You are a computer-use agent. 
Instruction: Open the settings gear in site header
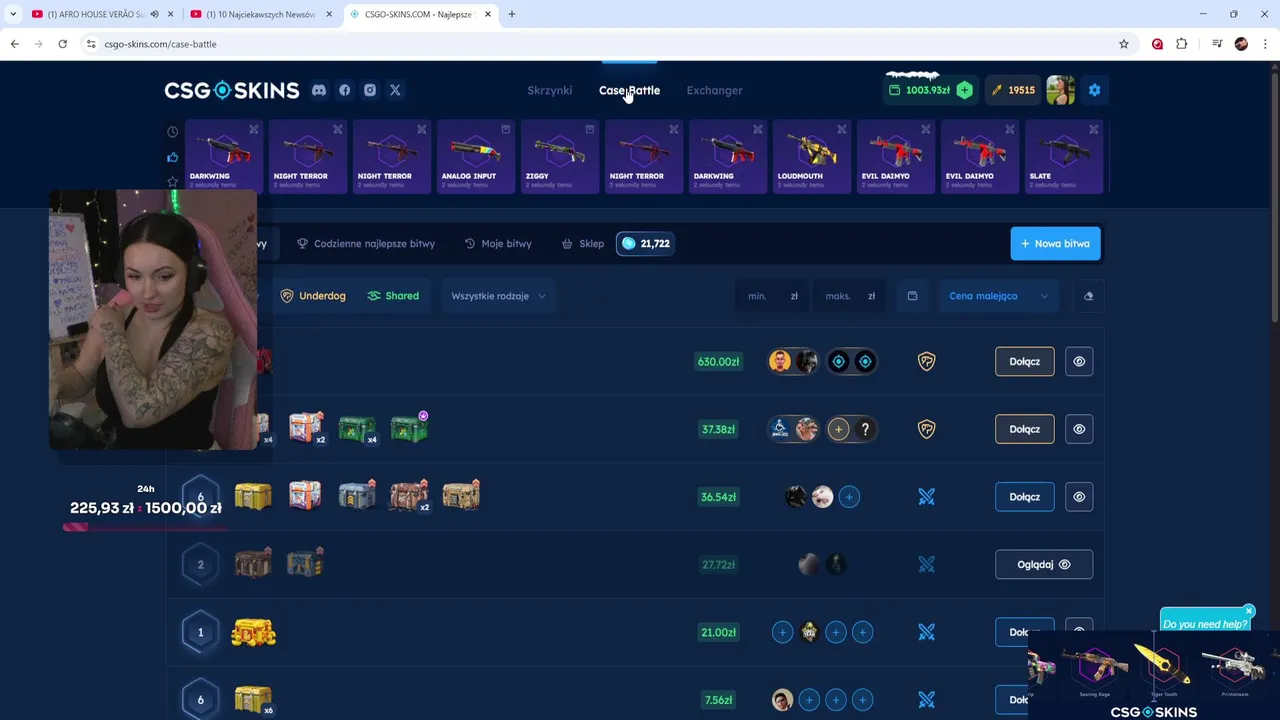pos(1094,90)
